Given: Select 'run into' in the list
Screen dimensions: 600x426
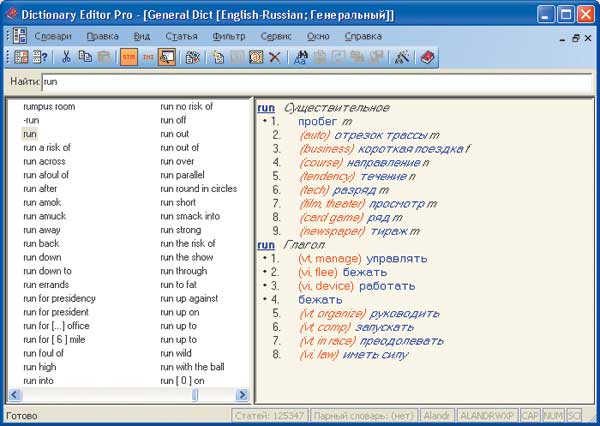Looking at the screenshot, I should click(x=38, y=381).
